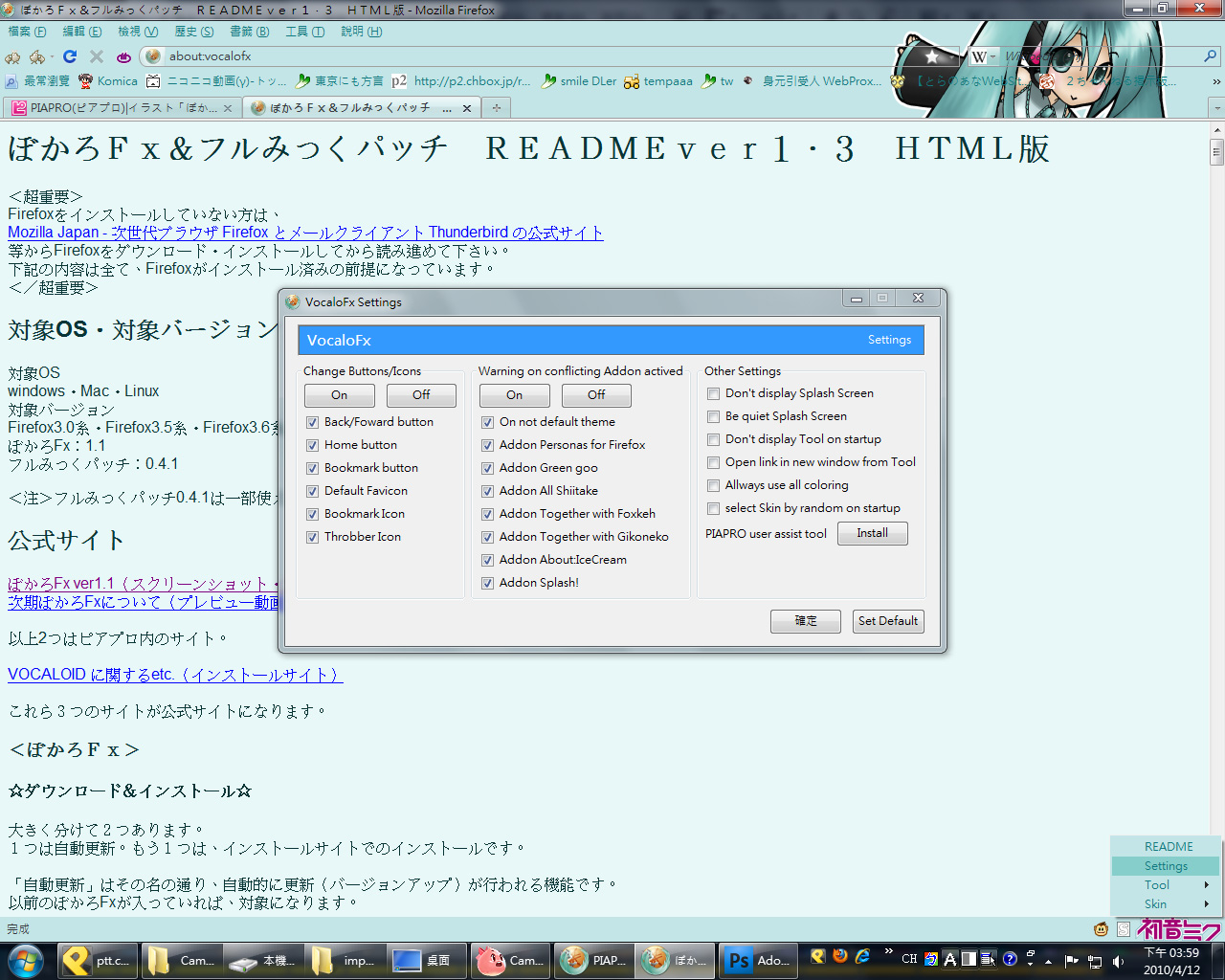The height and width of the screenshot is (980, 1225).
Task: Click the 確定 button
Action: coord(806,621)
